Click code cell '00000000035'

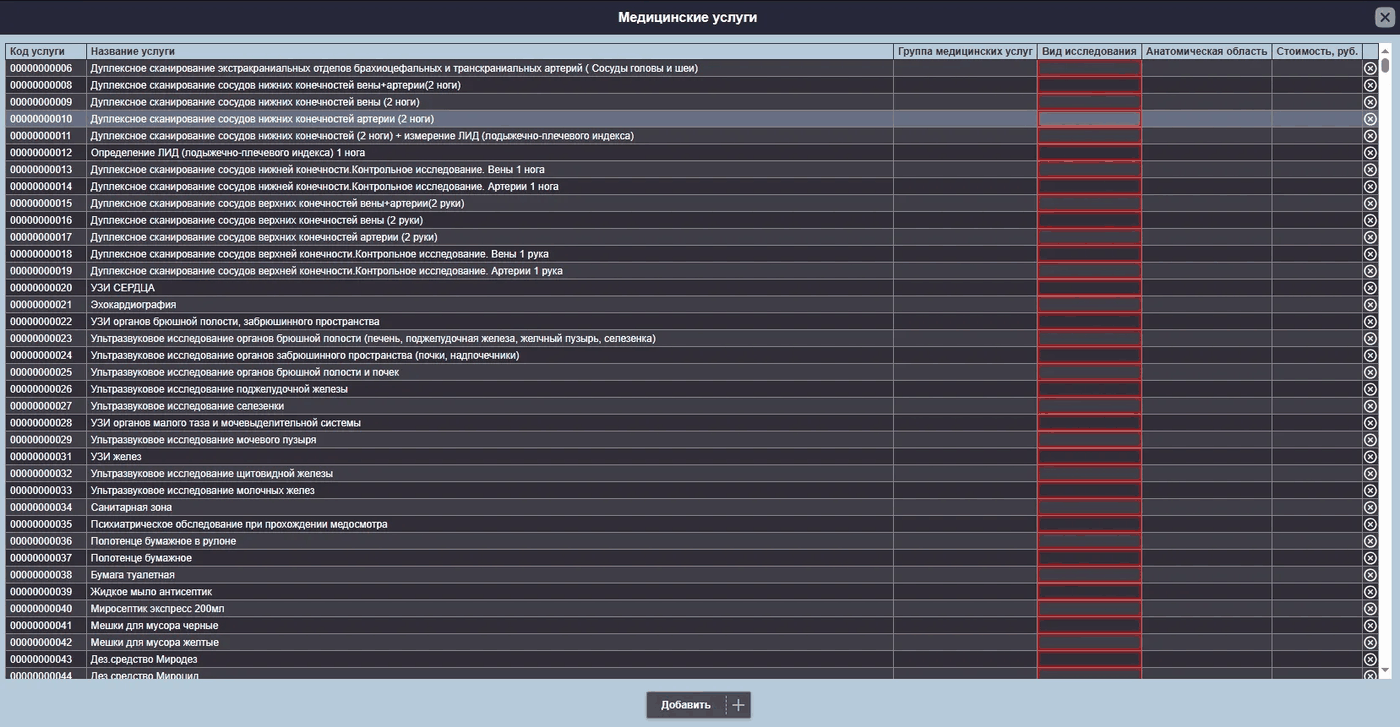[46, 524]
